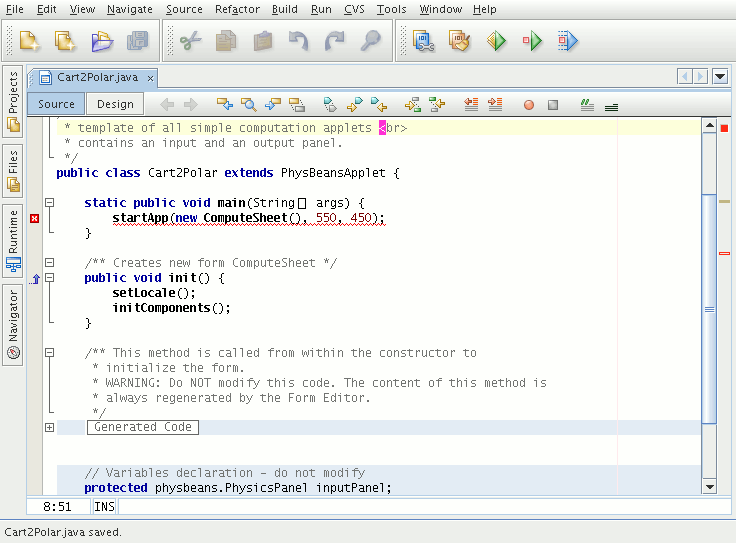Click the collapsed Generated Code box
This screenshot has height=543, width=736.
click(x=141, y=427)
